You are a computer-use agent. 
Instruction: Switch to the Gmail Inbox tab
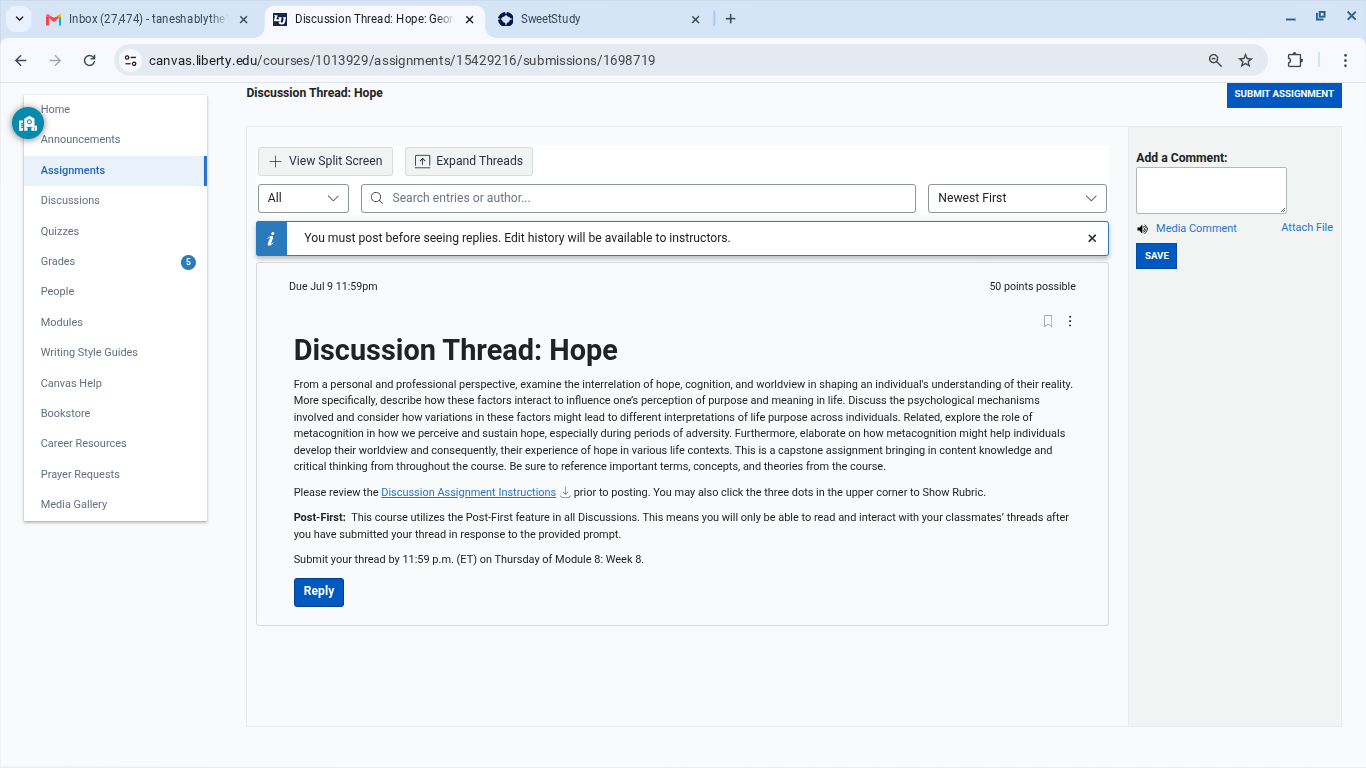pos(148,19)
